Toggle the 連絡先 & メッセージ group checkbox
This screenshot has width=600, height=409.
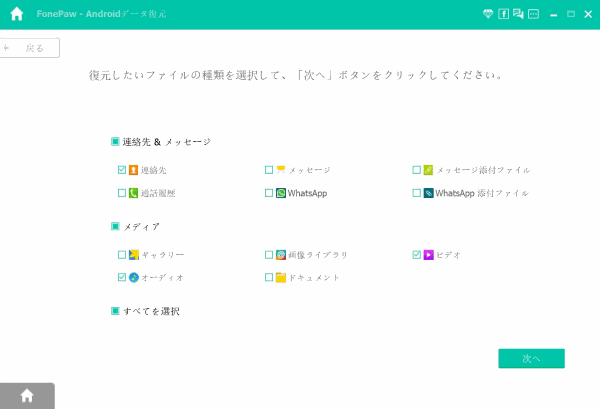[115, 142]
